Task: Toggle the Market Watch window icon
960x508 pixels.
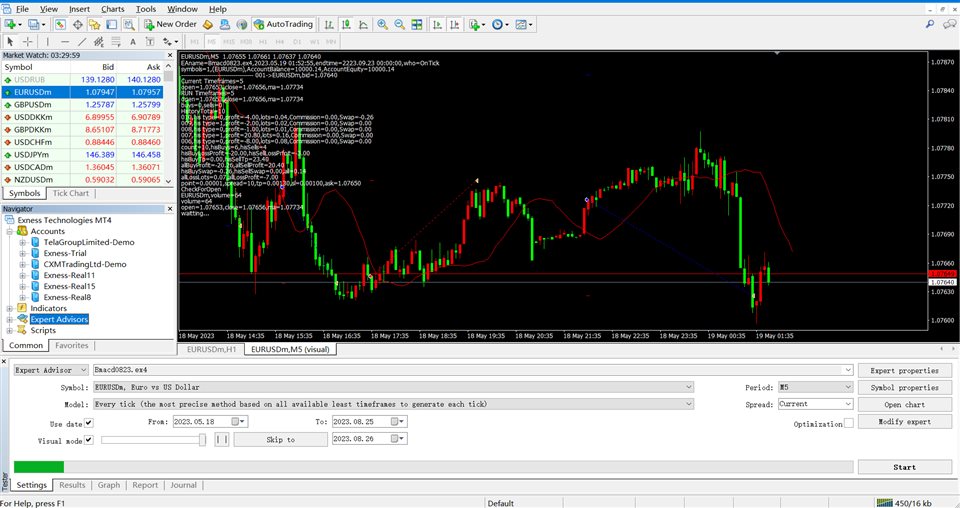Action: (x=60, y=24)
